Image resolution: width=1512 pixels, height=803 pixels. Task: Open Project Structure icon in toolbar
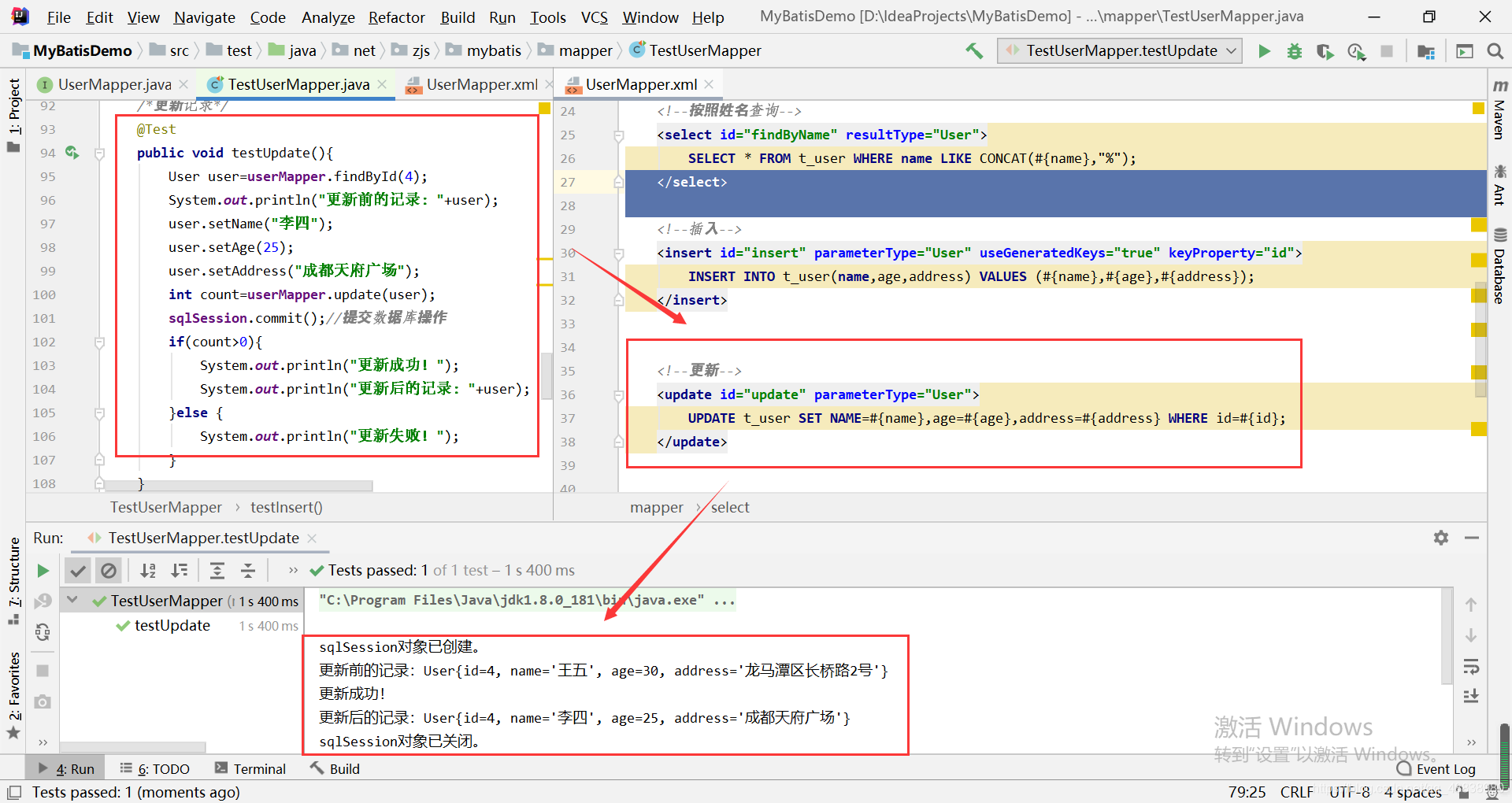1425,51
